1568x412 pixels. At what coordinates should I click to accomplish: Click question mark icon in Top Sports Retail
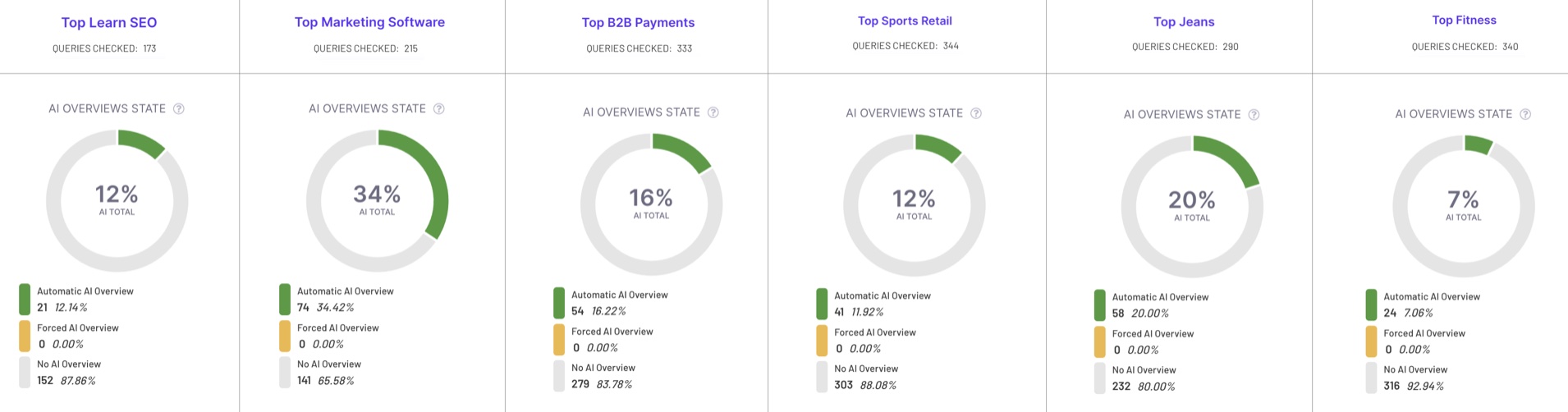click(976, 113)
